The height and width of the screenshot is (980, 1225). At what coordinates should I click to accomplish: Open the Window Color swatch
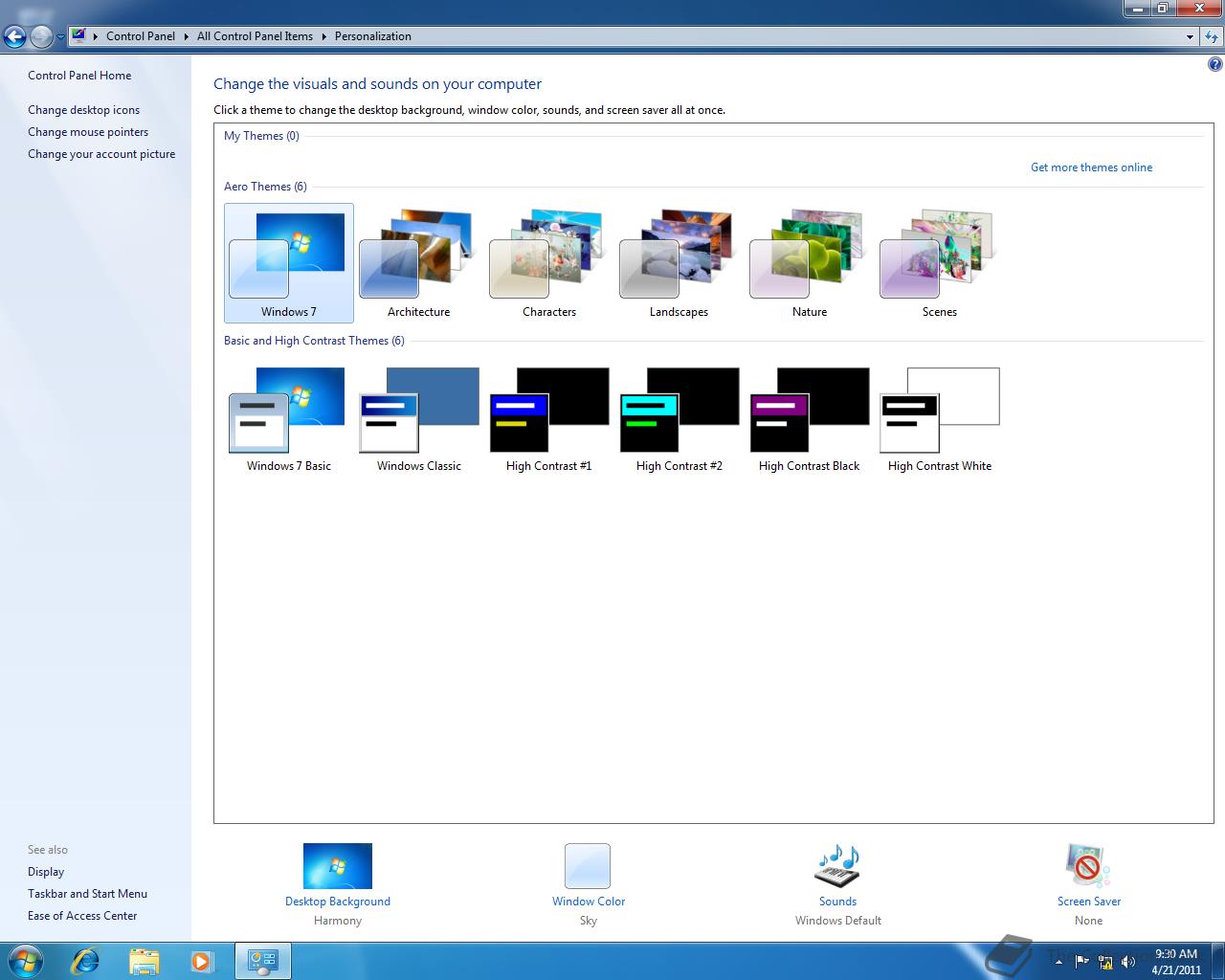[x=588, y=866]
